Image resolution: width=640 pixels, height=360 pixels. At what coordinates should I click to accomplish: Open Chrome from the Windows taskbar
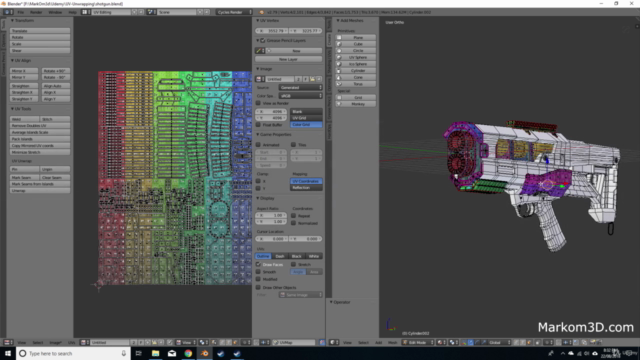coord(188,353)
